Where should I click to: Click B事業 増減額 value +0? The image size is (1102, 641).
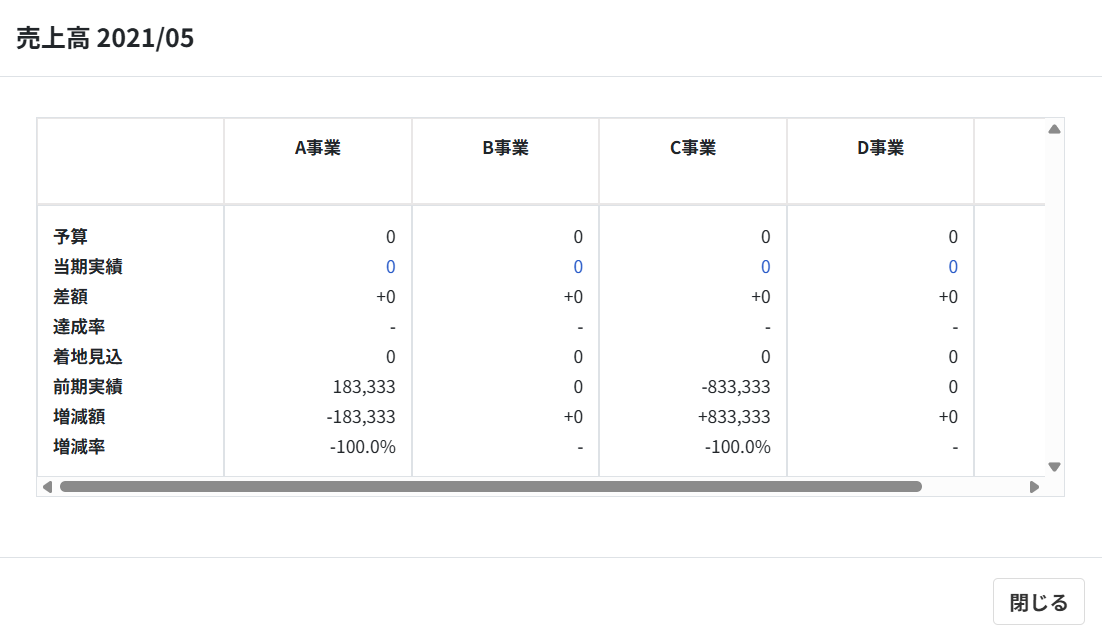pyautogui.click(x=573, y=417)
